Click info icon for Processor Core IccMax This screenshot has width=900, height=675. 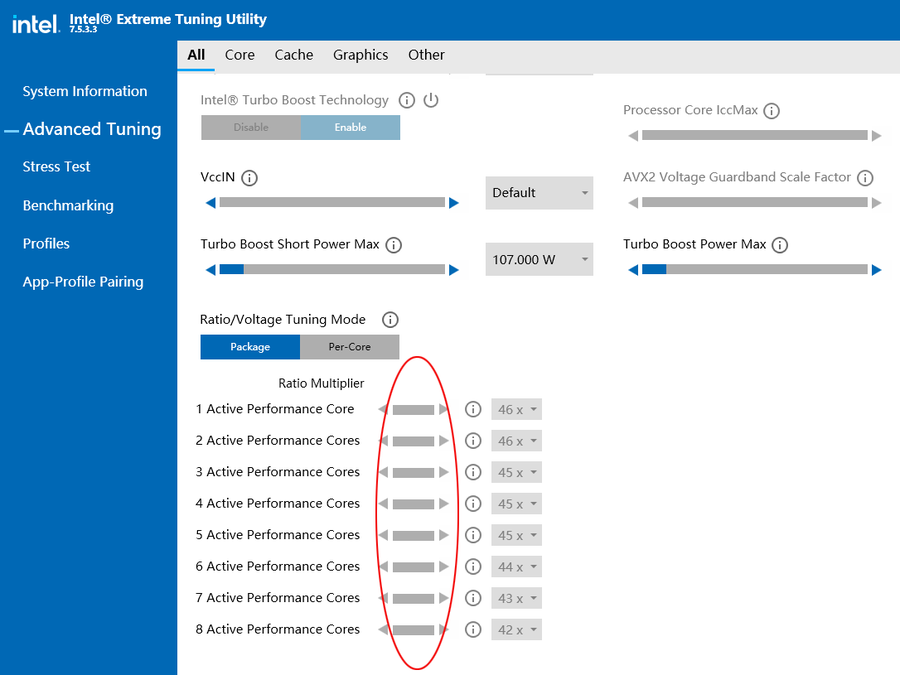click(771, 111)
